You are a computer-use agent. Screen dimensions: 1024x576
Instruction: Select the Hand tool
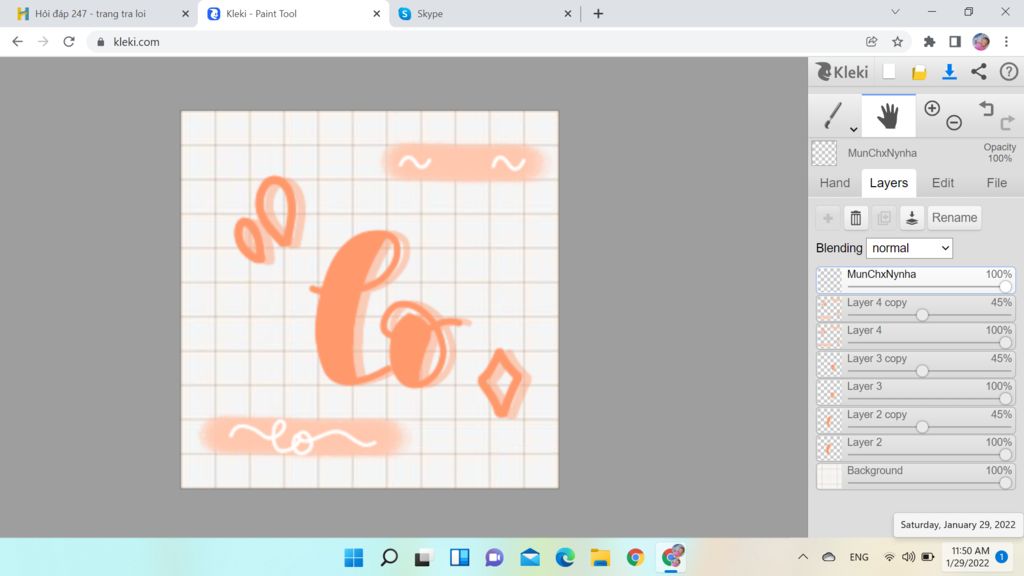[x=888, y=116]
